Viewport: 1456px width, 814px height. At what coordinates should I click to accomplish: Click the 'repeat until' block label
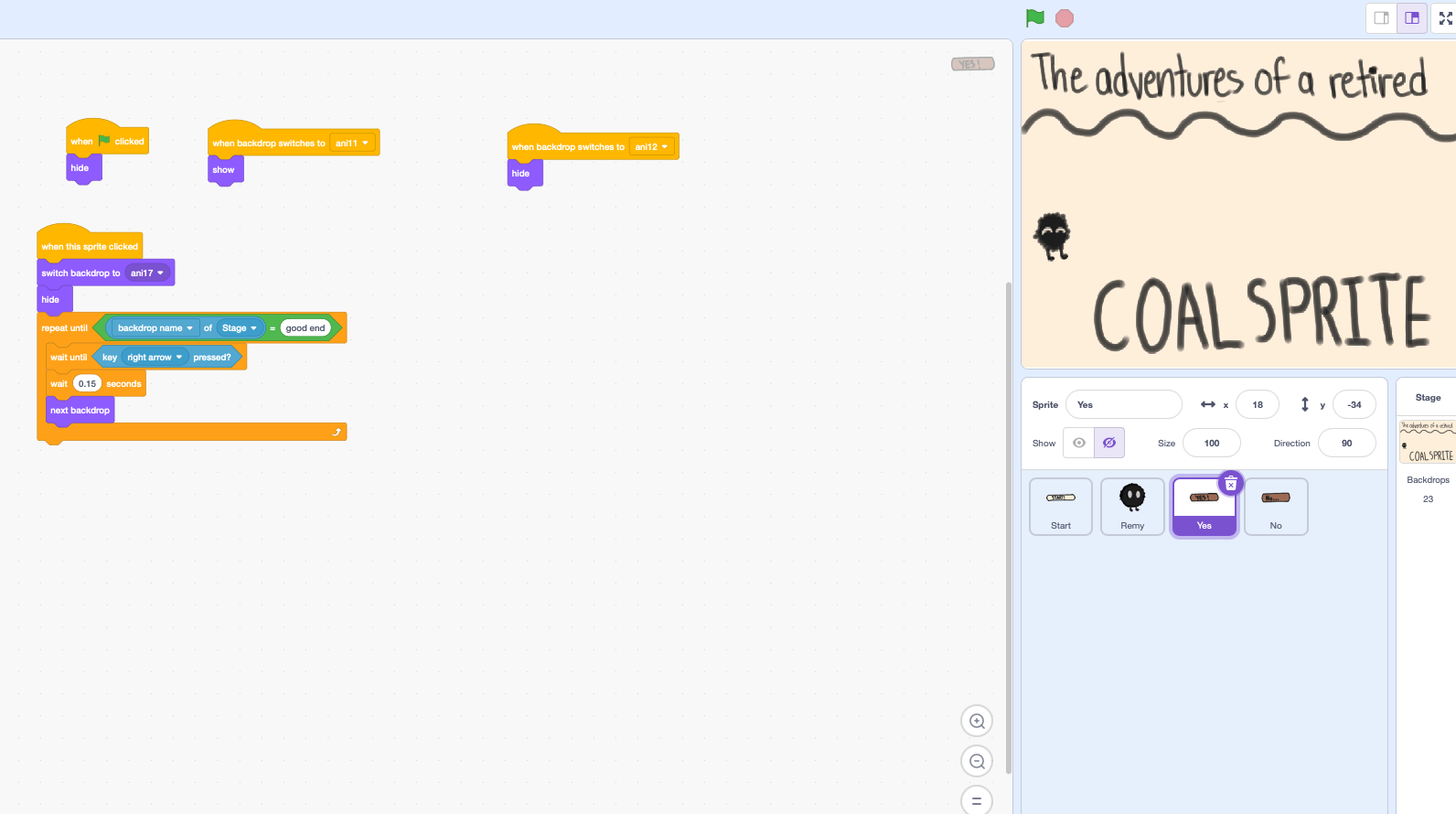coord(64,327)
